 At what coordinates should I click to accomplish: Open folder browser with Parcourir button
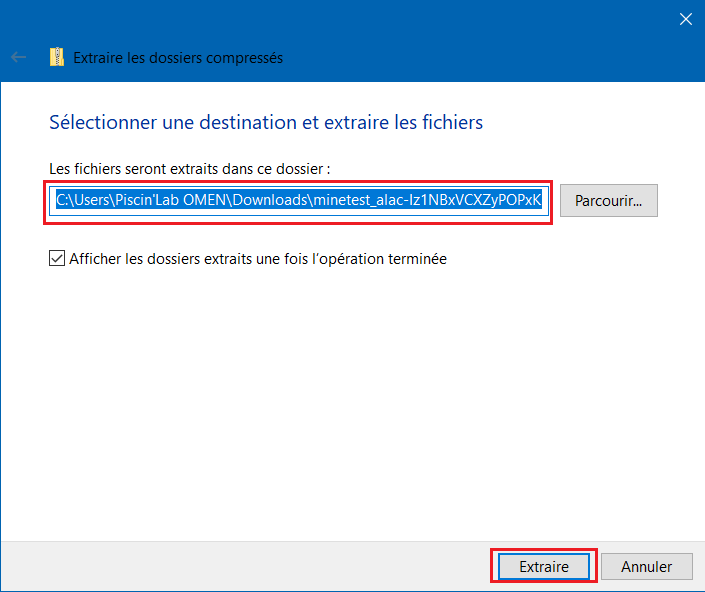pyautogui.click(x=608, y=200)
